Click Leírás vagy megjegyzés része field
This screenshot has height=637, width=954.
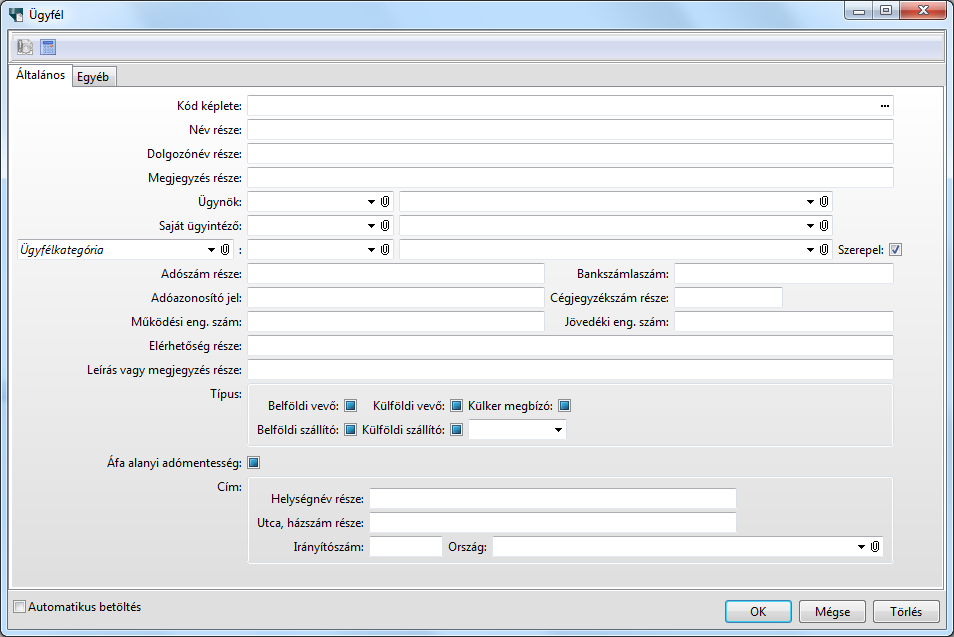tap(570, 370)
